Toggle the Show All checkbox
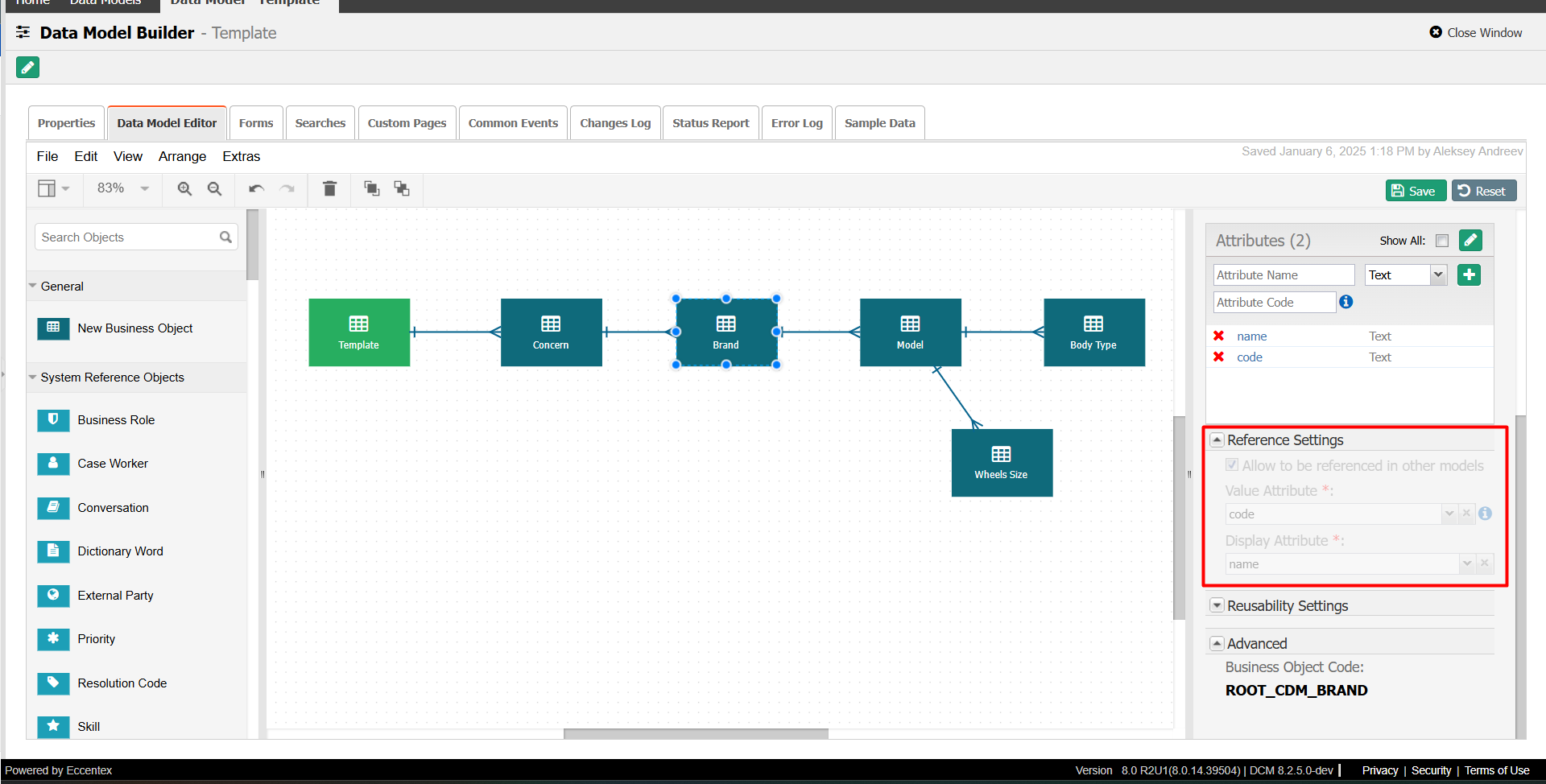This screenshot has width=1546, height=784. click(x=1442, y=241)
